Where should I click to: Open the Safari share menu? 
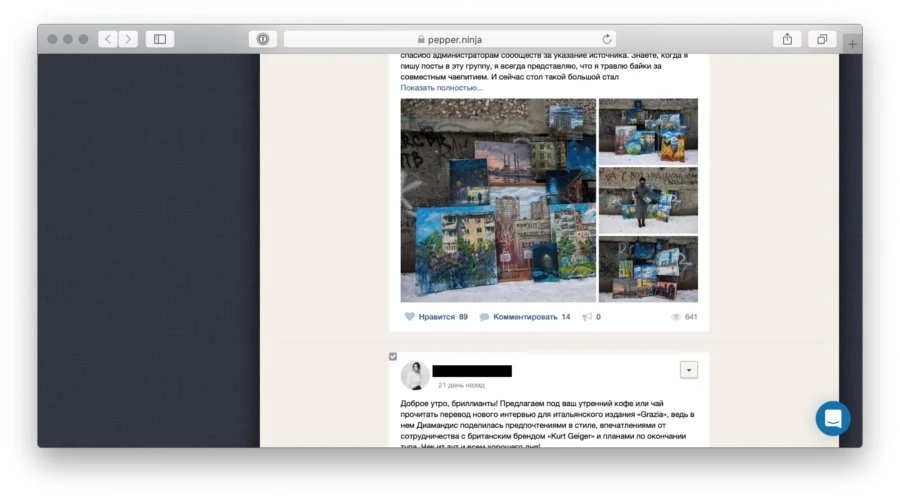point(788,39)
